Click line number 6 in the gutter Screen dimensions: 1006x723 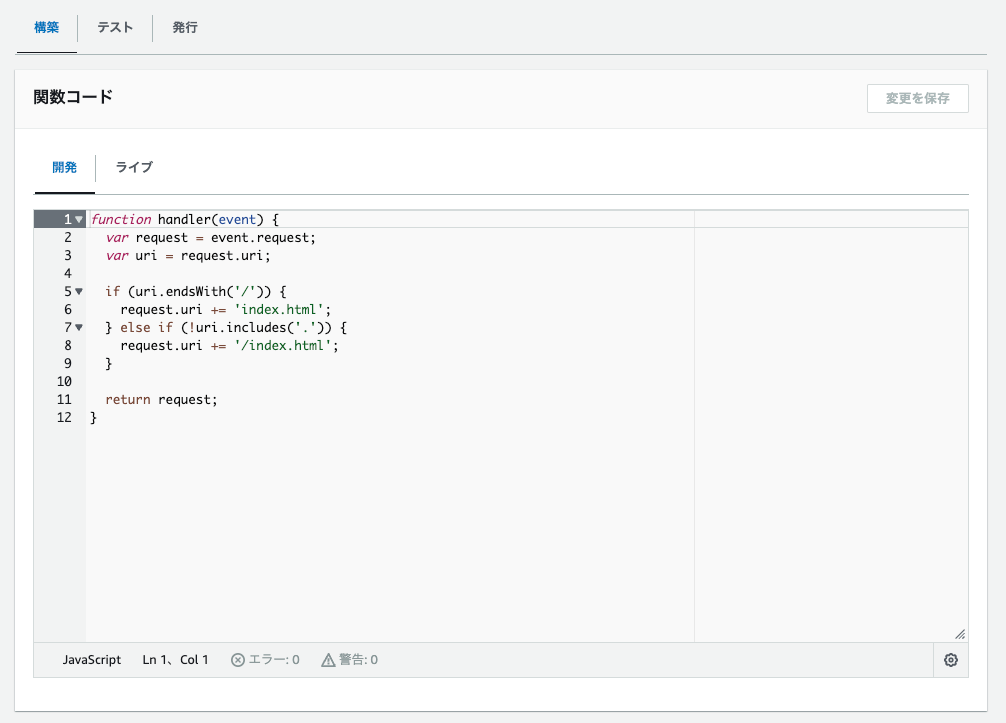pos(67,309)
